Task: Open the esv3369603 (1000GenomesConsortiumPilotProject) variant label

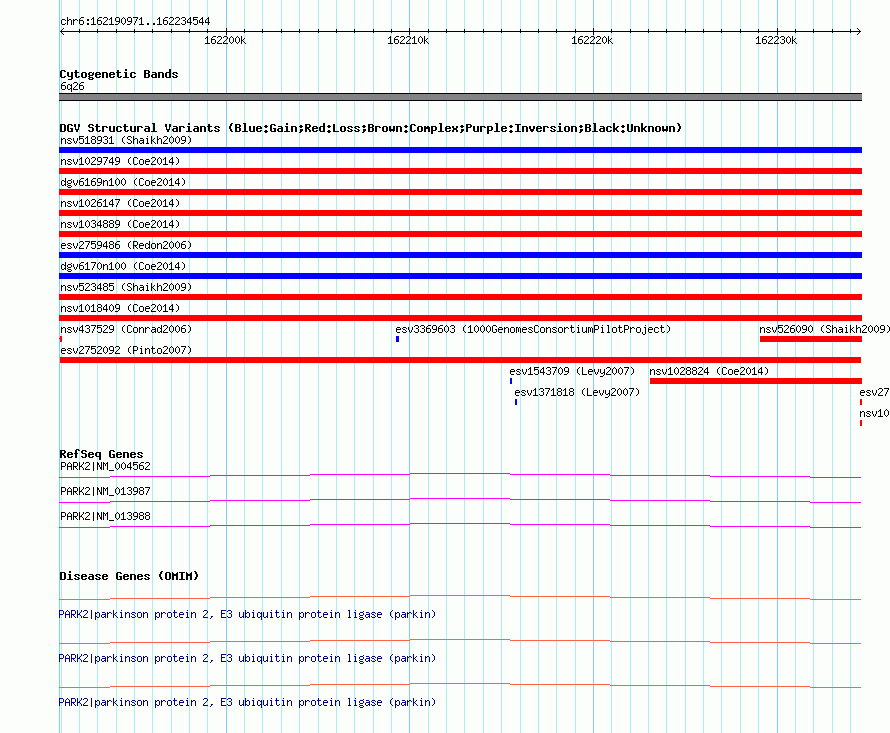Action: pos(533,329)
